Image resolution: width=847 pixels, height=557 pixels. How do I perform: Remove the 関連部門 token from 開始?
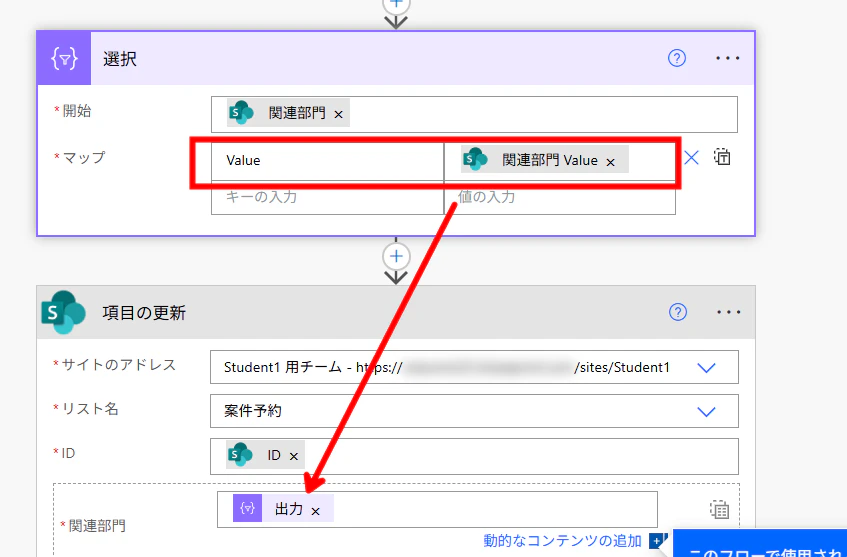coord(339,115)
